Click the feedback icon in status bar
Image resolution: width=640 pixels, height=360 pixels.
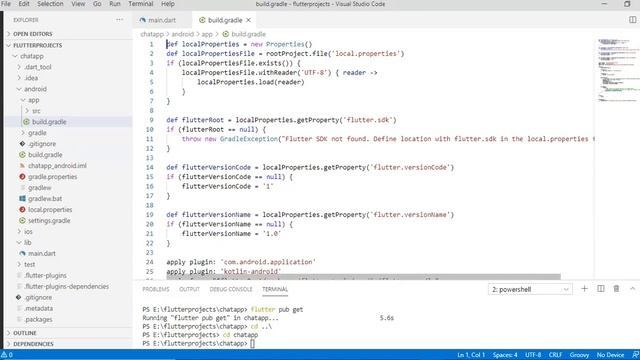tap(635, 355)
